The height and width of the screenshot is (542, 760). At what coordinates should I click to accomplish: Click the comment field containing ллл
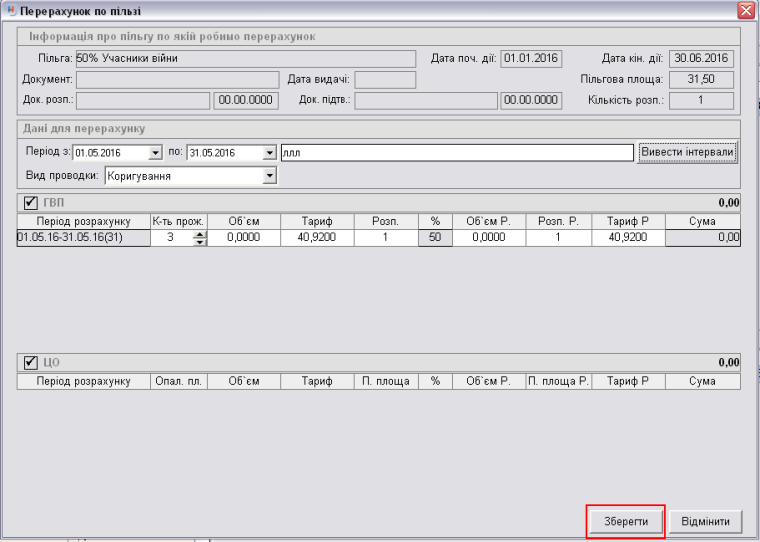(457, 153)
